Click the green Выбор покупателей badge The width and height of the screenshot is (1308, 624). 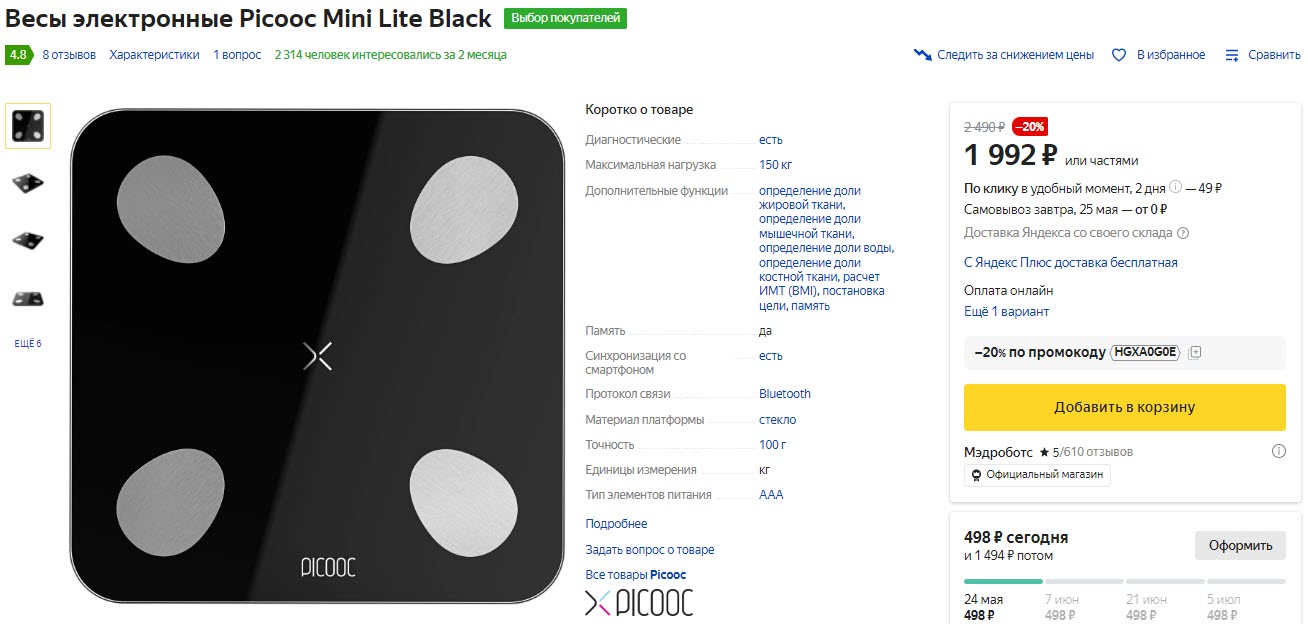566,18
